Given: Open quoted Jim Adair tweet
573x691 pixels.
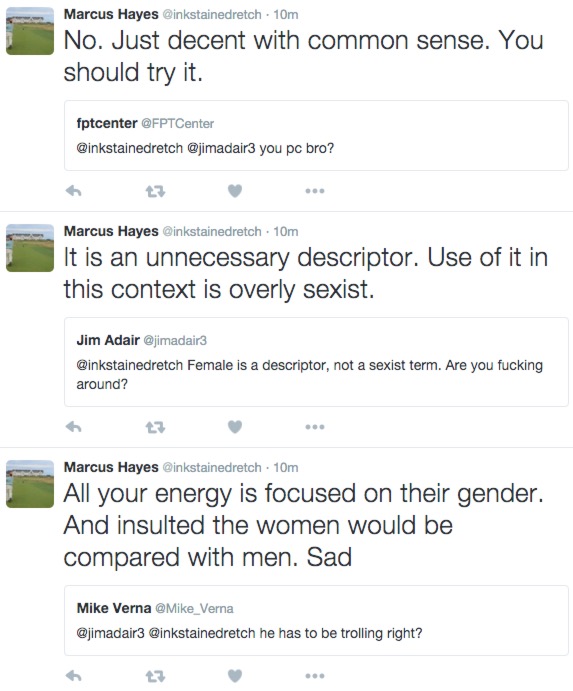Looking at the screenshot, I should click(316, 362).
